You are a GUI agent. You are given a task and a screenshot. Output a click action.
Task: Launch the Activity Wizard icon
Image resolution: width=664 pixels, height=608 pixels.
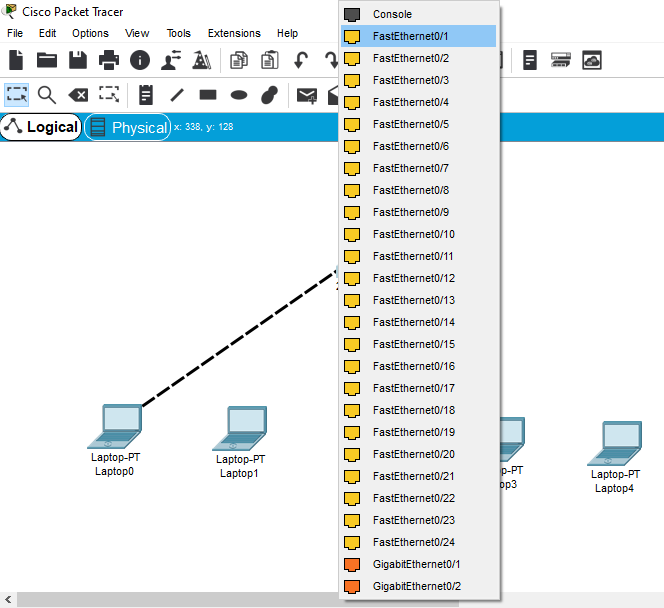click(202, 60)
